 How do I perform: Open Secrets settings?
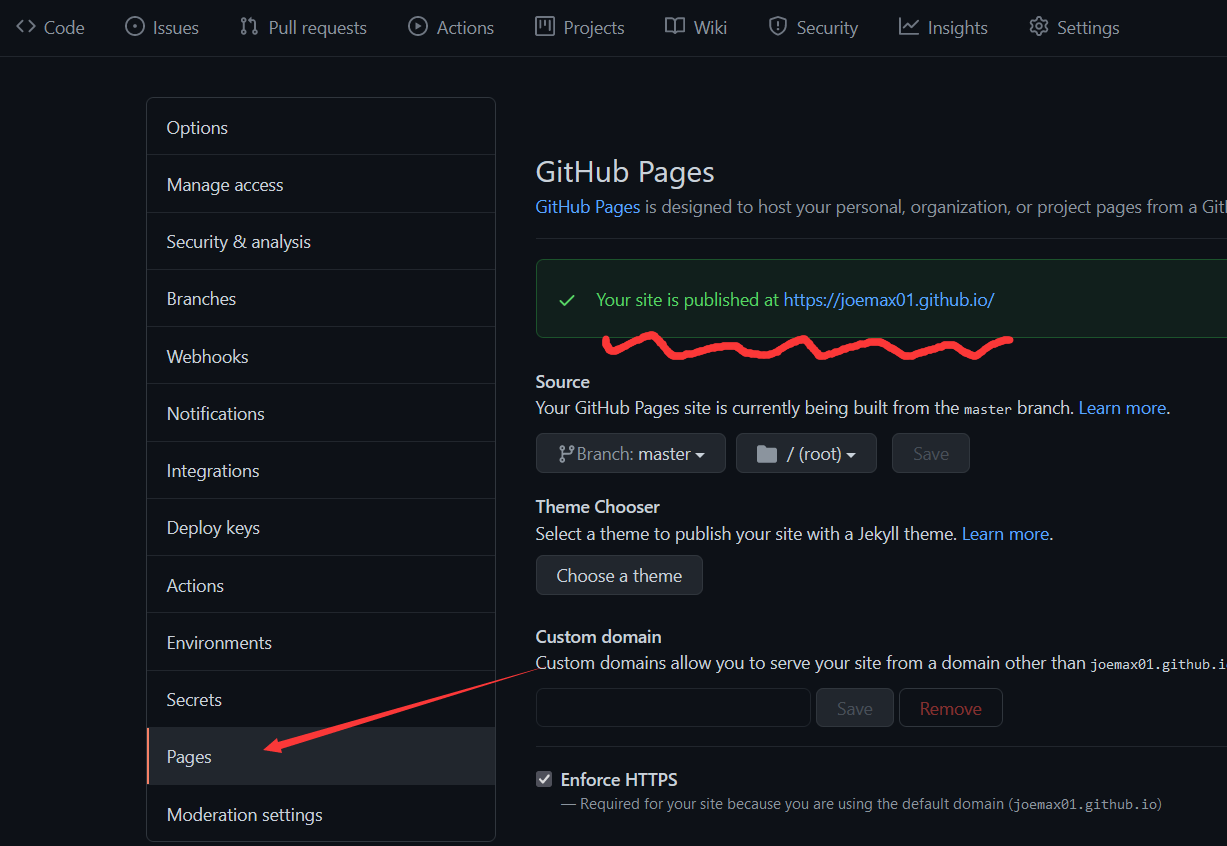(x=321, y=699)
